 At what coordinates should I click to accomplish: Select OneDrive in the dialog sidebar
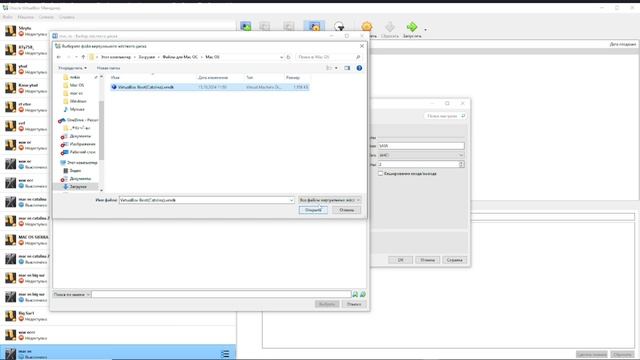click(x=78, y=120)
